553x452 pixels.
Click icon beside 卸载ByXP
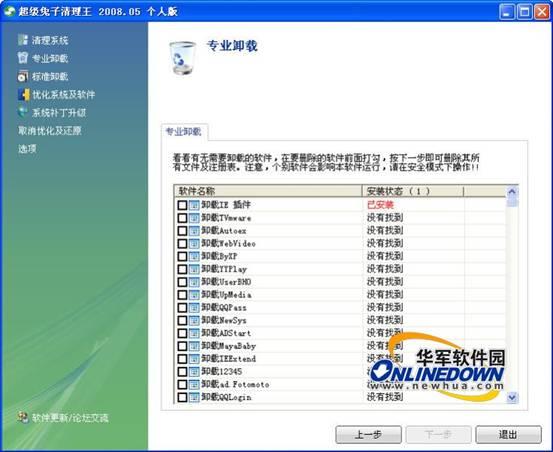tap(194, 256)
